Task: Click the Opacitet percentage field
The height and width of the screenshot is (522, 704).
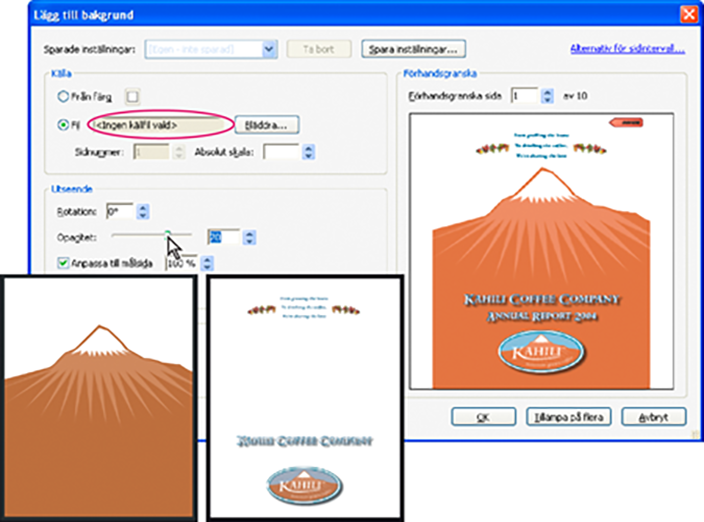Action: click(x=224, y=237)
